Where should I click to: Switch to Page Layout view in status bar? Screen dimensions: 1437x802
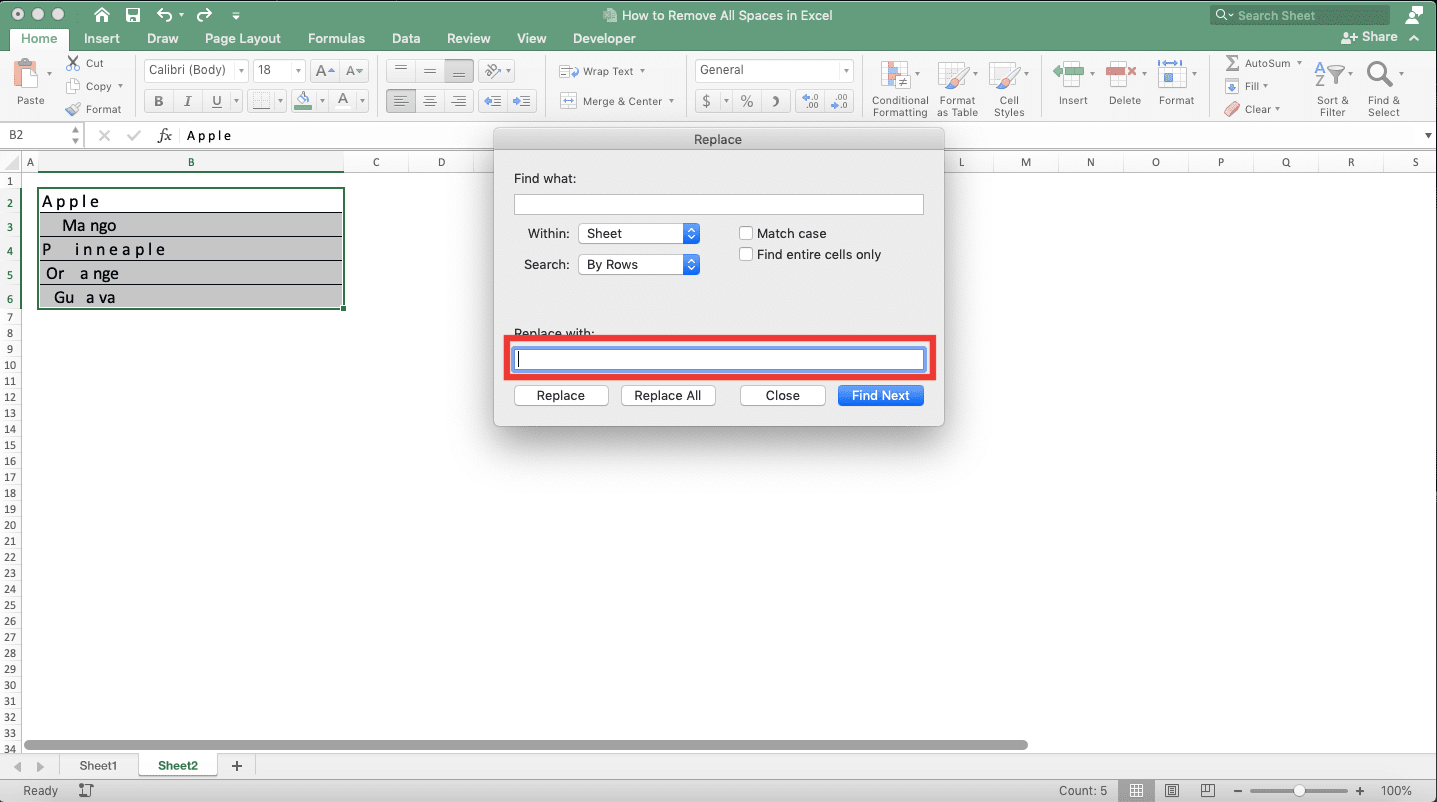tap(1172, 790)
